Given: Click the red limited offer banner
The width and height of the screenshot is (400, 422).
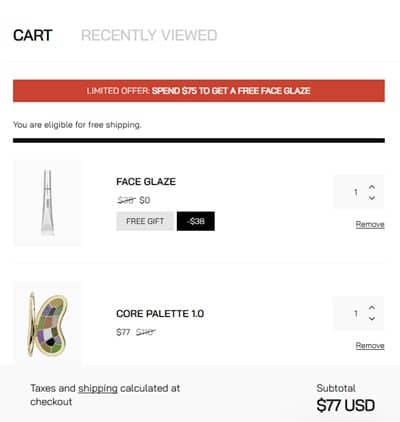Looking at the screenshot, I should click(x=199, y=91).
